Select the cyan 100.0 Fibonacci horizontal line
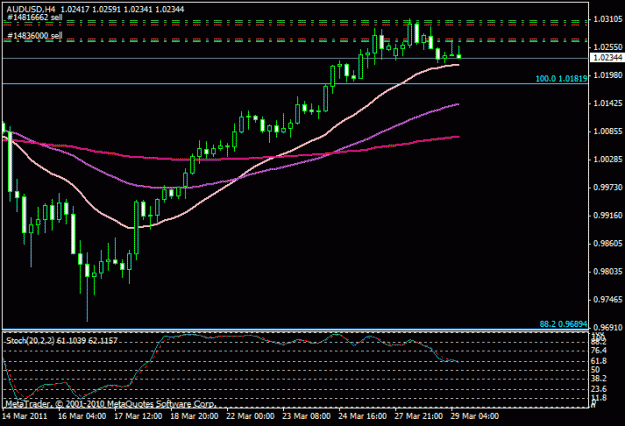 [295, 83]
